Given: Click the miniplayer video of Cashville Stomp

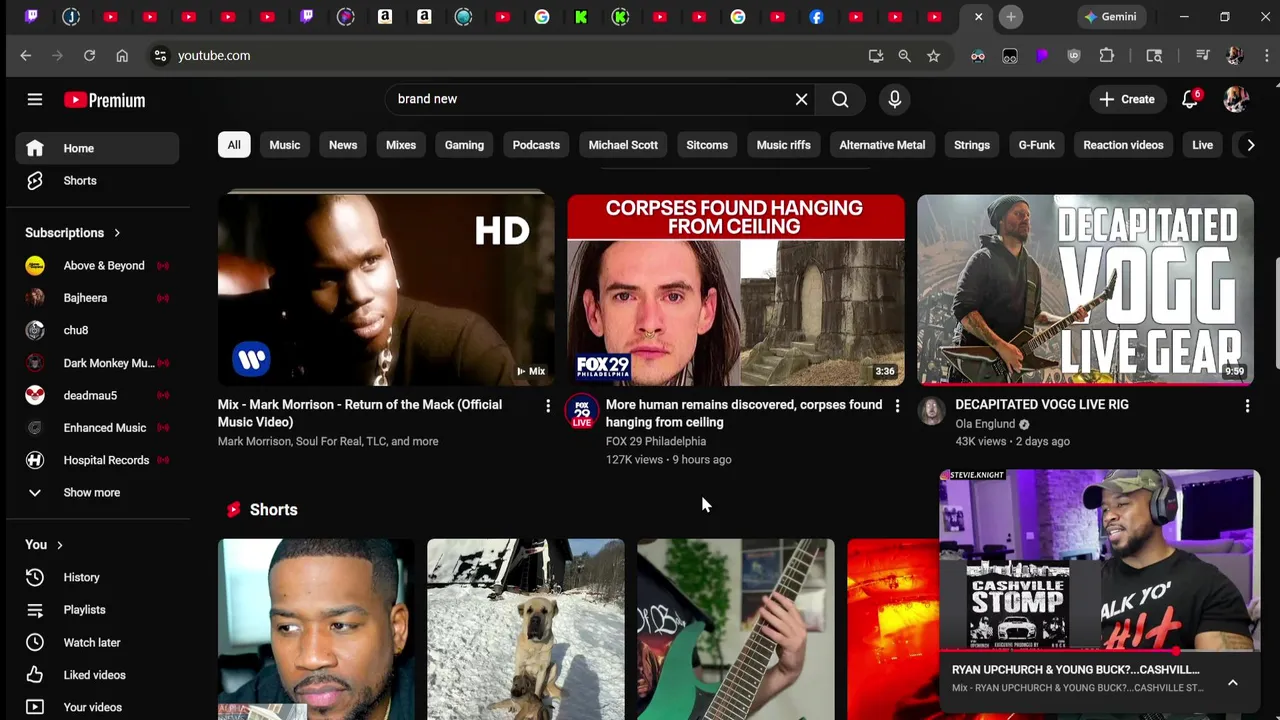Looking at the screenshot, I should coord(1100,560).
